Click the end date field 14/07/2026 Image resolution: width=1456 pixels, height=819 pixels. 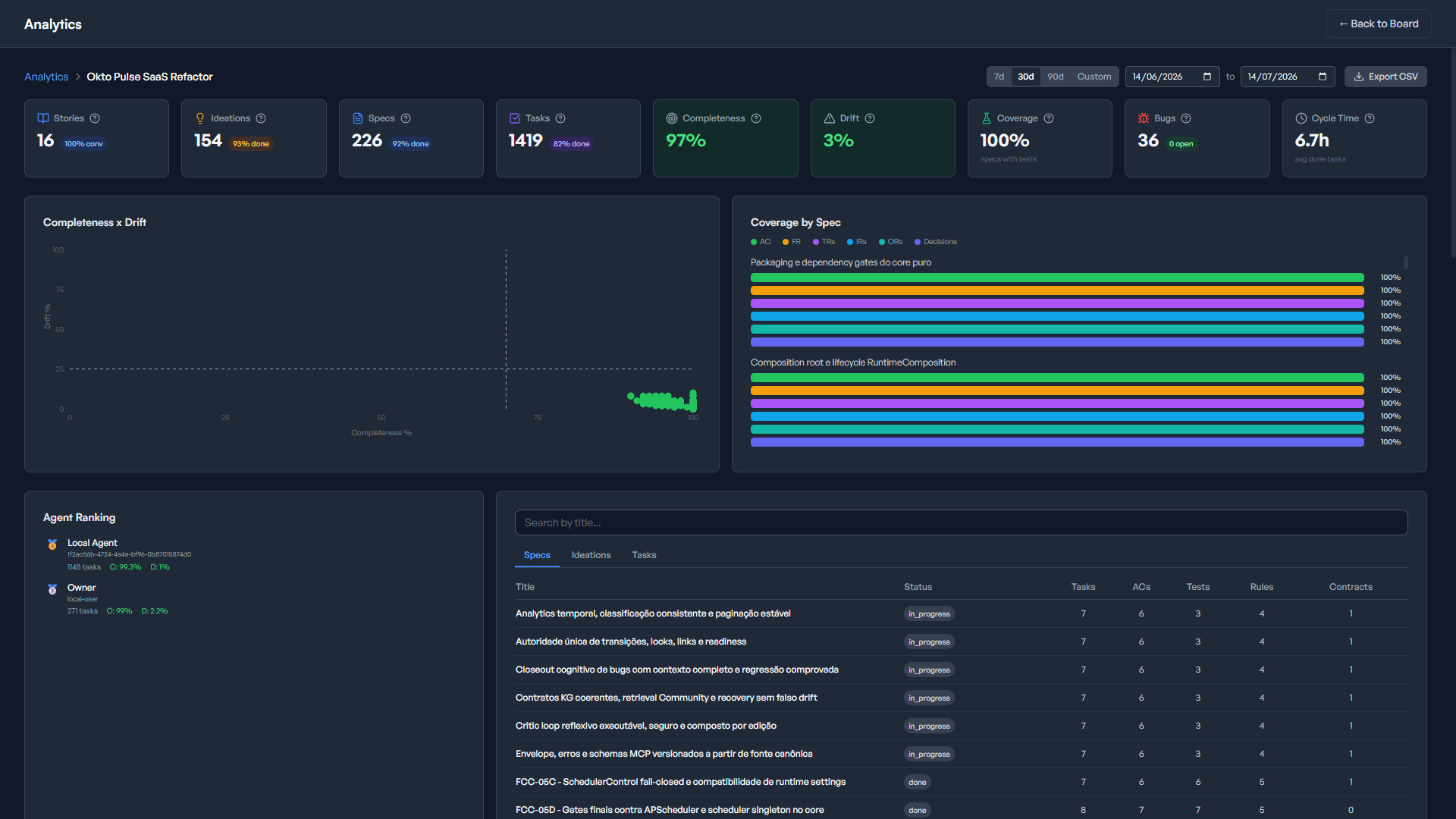pos(1288,77)
